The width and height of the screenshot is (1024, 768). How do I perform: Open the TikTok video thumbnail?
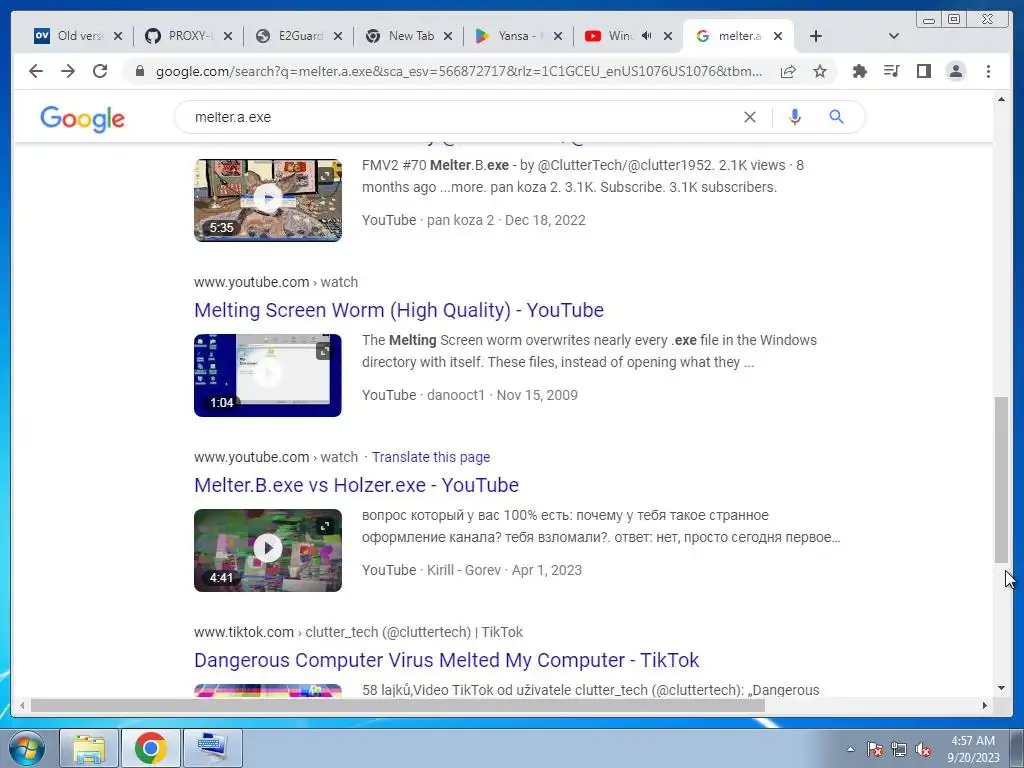(x=268, y=690)
